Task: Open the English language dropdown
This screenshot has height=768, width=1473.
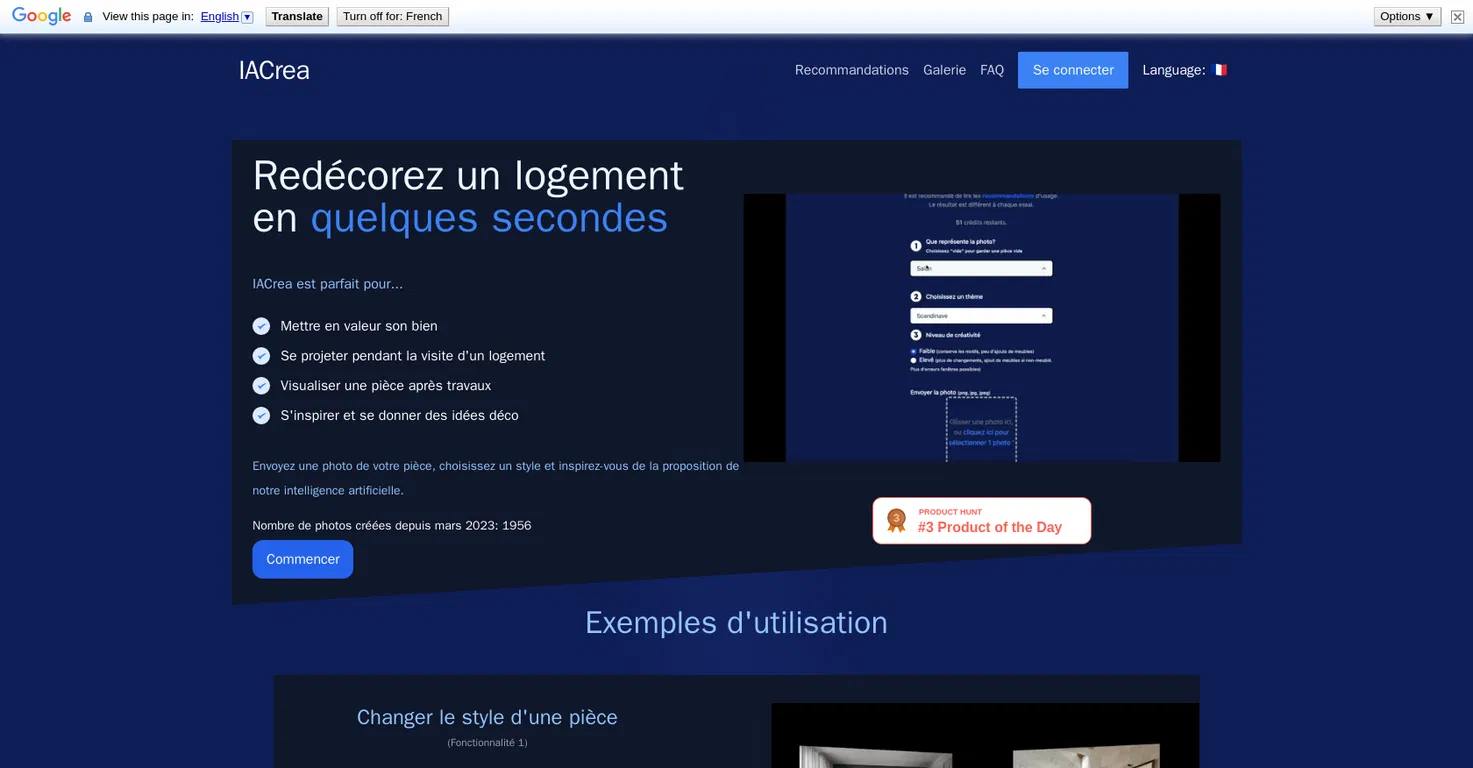Action: pyautogui.click(x=227, y=16)
